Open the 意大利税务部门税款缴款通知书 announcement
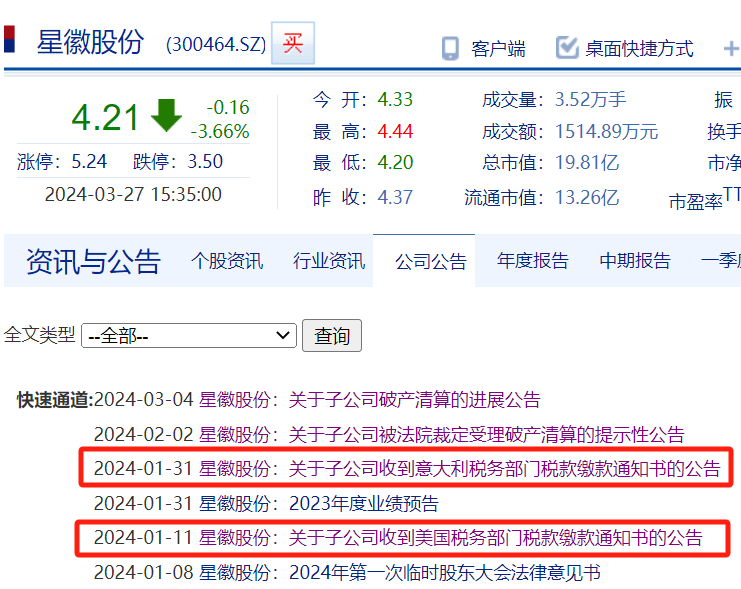Screen dimensions: 741x589 click(x=504, y=469)
